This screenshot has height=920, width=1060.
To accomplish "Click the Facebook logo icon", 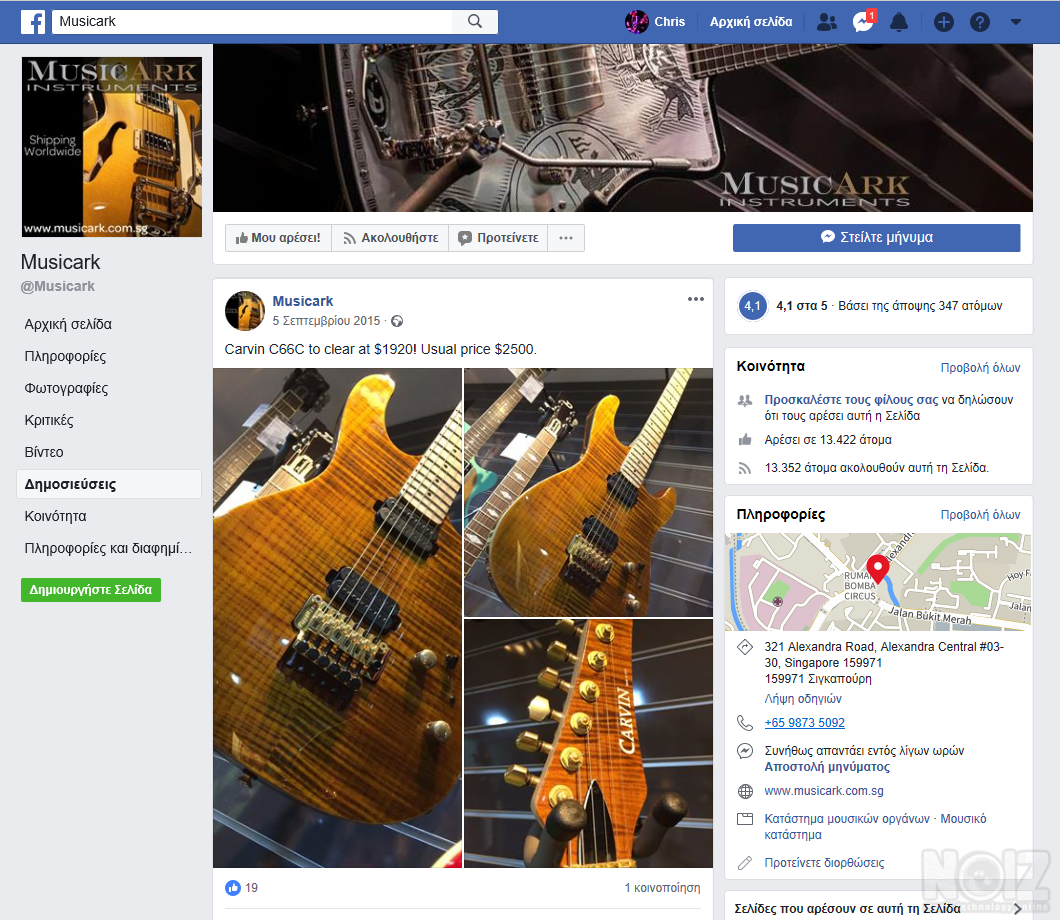I will (32, 21).
